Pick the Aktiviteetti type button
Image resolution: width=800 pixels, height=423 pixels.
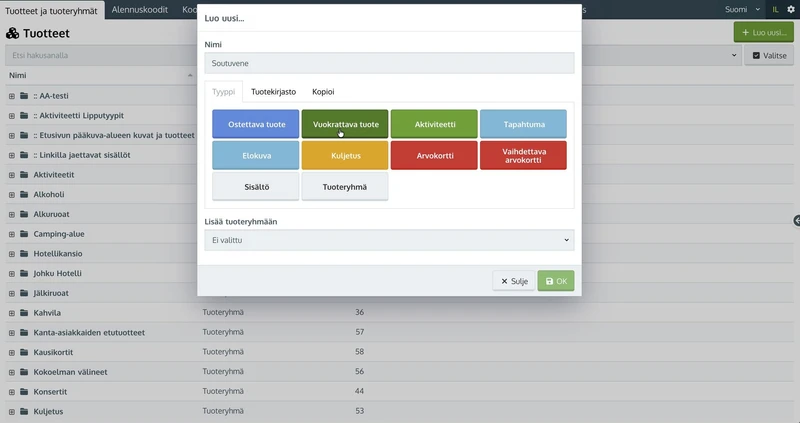coord(434,124)
